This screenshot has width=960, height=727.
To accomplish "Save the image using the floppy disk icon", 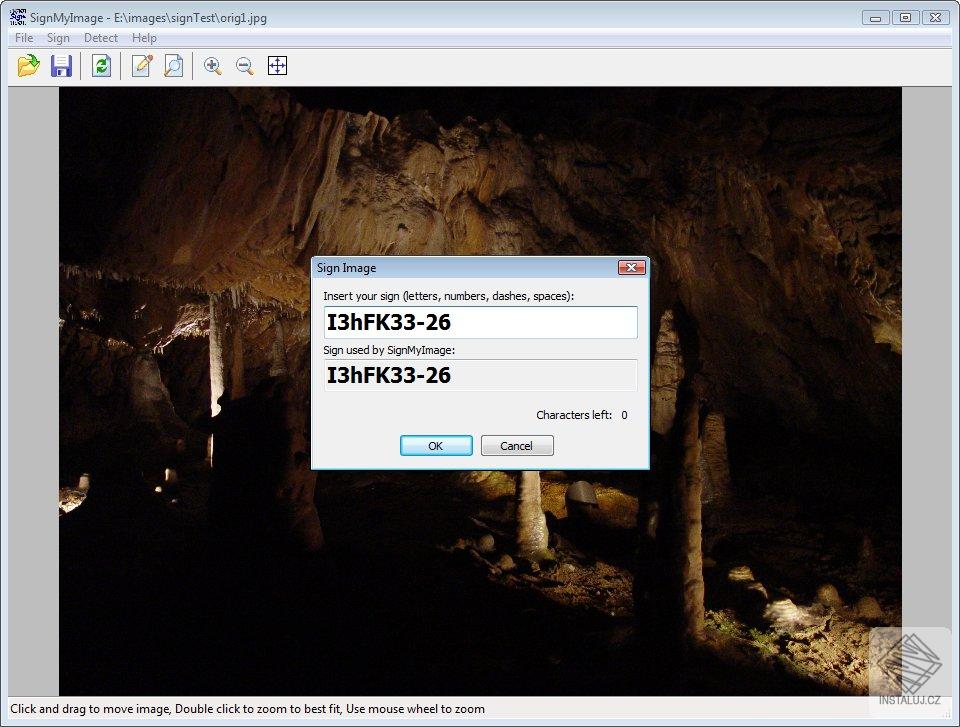I will pyautogui.click(x=61, y=66).
